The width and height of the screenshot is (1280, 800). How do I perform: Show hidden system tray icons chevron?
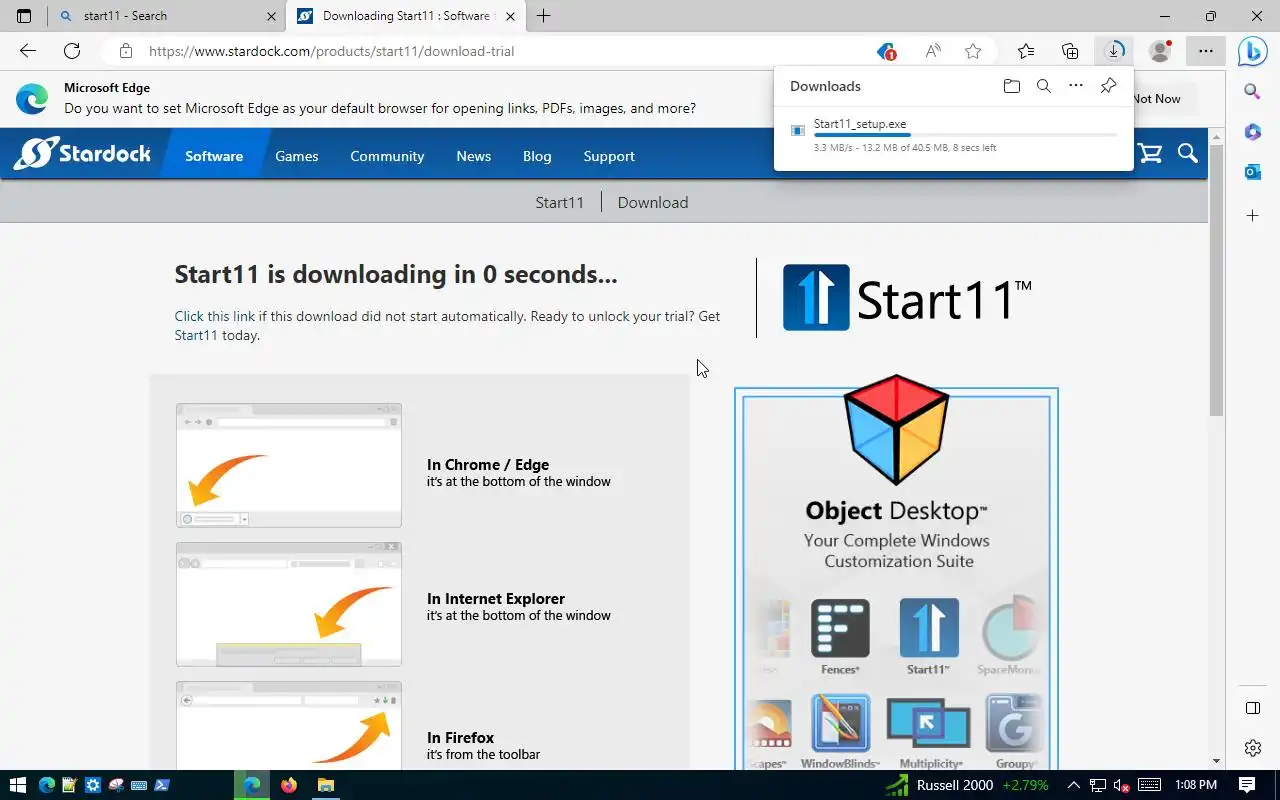click(x=1073, y=785)
